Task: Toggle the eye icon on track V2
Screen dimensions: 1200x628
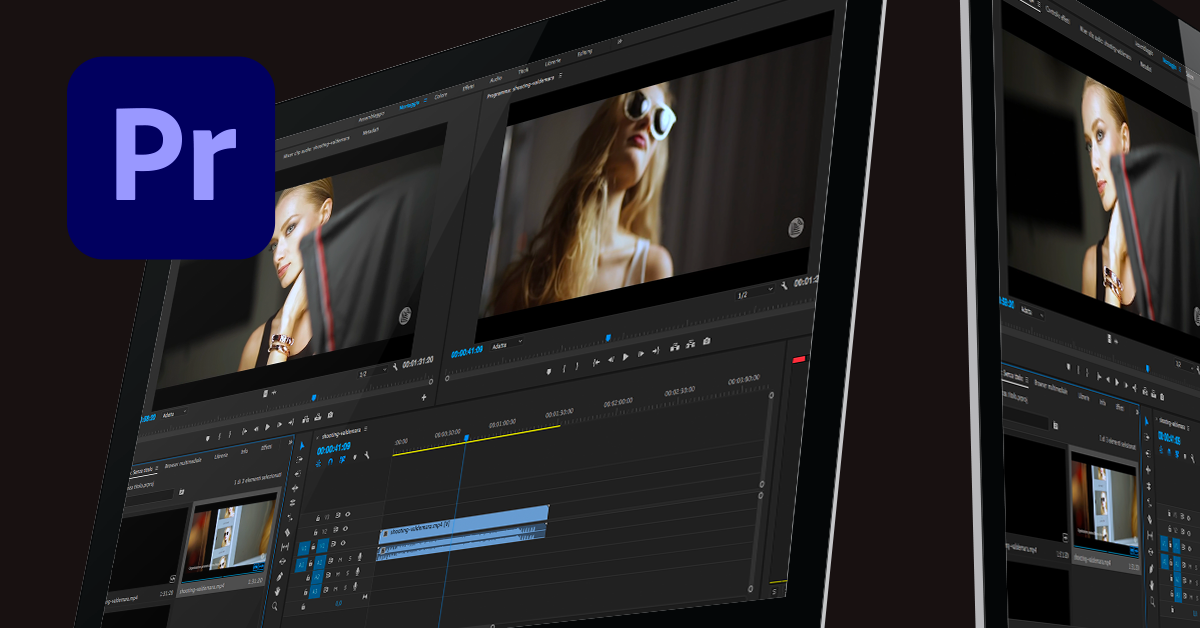Action: 345,527
